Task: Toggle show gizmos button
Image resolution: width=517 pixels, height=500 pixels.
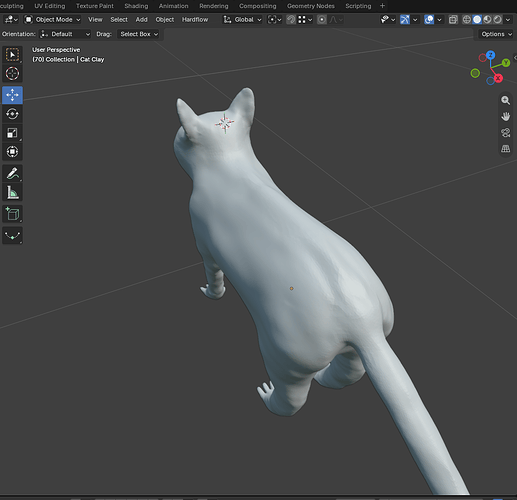Action: (405, 20)
